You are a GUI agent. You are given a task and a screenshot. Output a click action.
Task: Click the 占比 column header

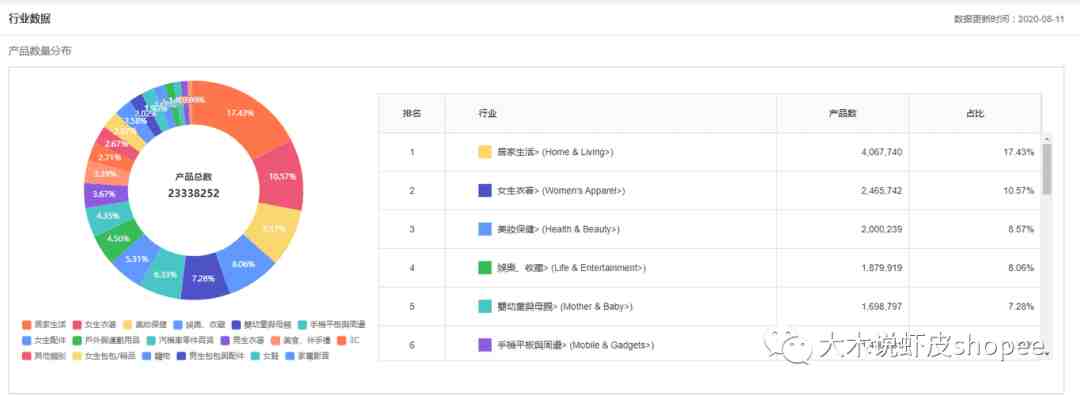pos(975,114)
